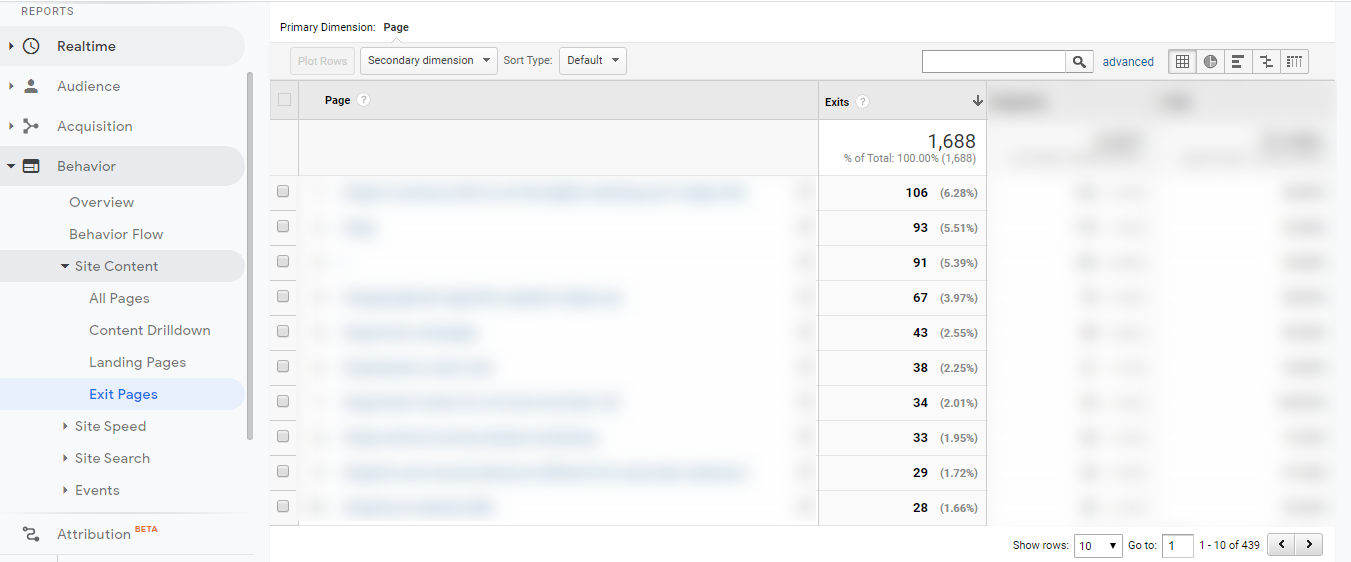
Task: Click the search magnifier button
Action: point(1079,61)
